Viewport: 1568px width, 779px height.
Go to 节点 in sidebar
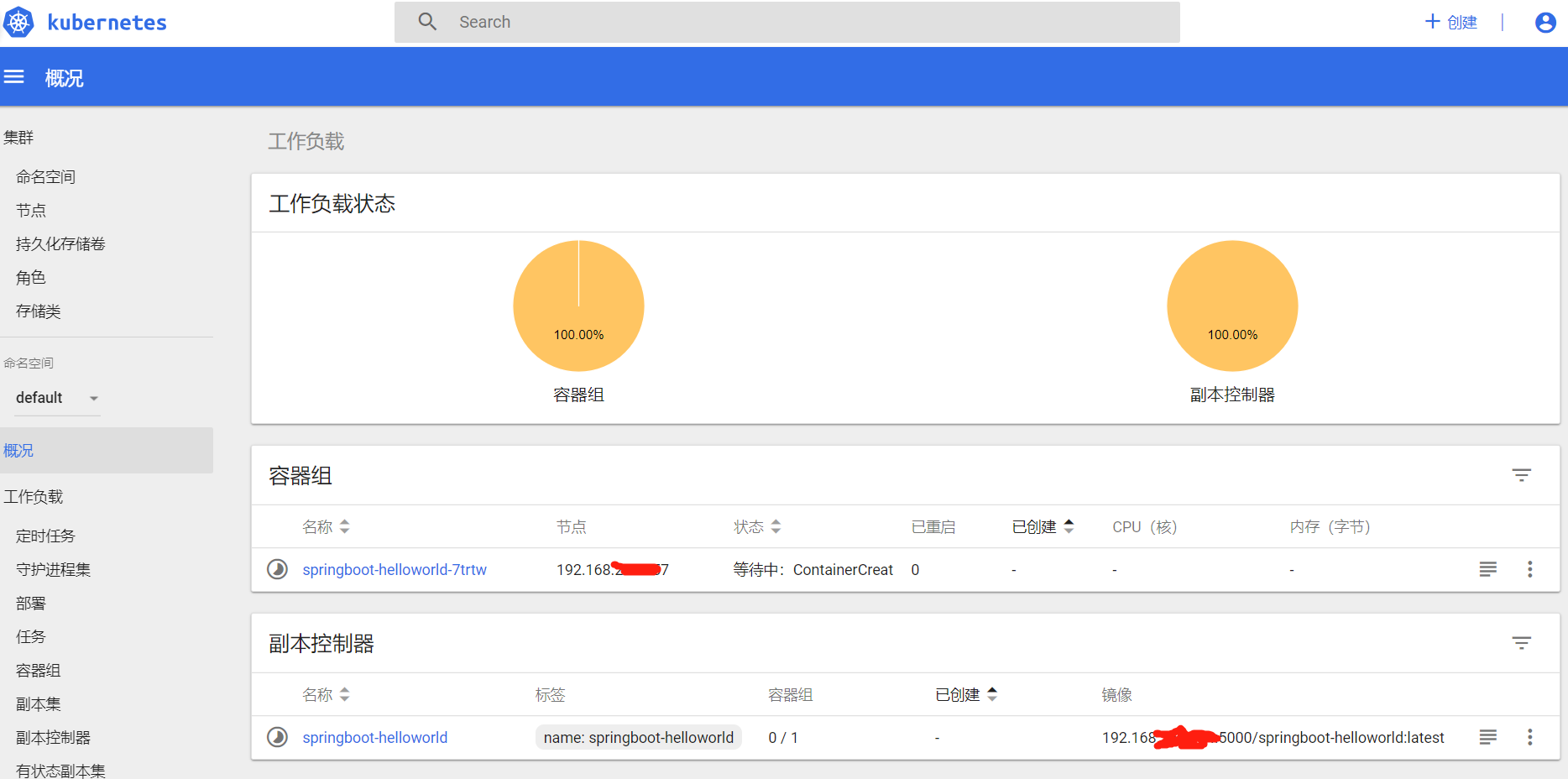tap(31, 211)
